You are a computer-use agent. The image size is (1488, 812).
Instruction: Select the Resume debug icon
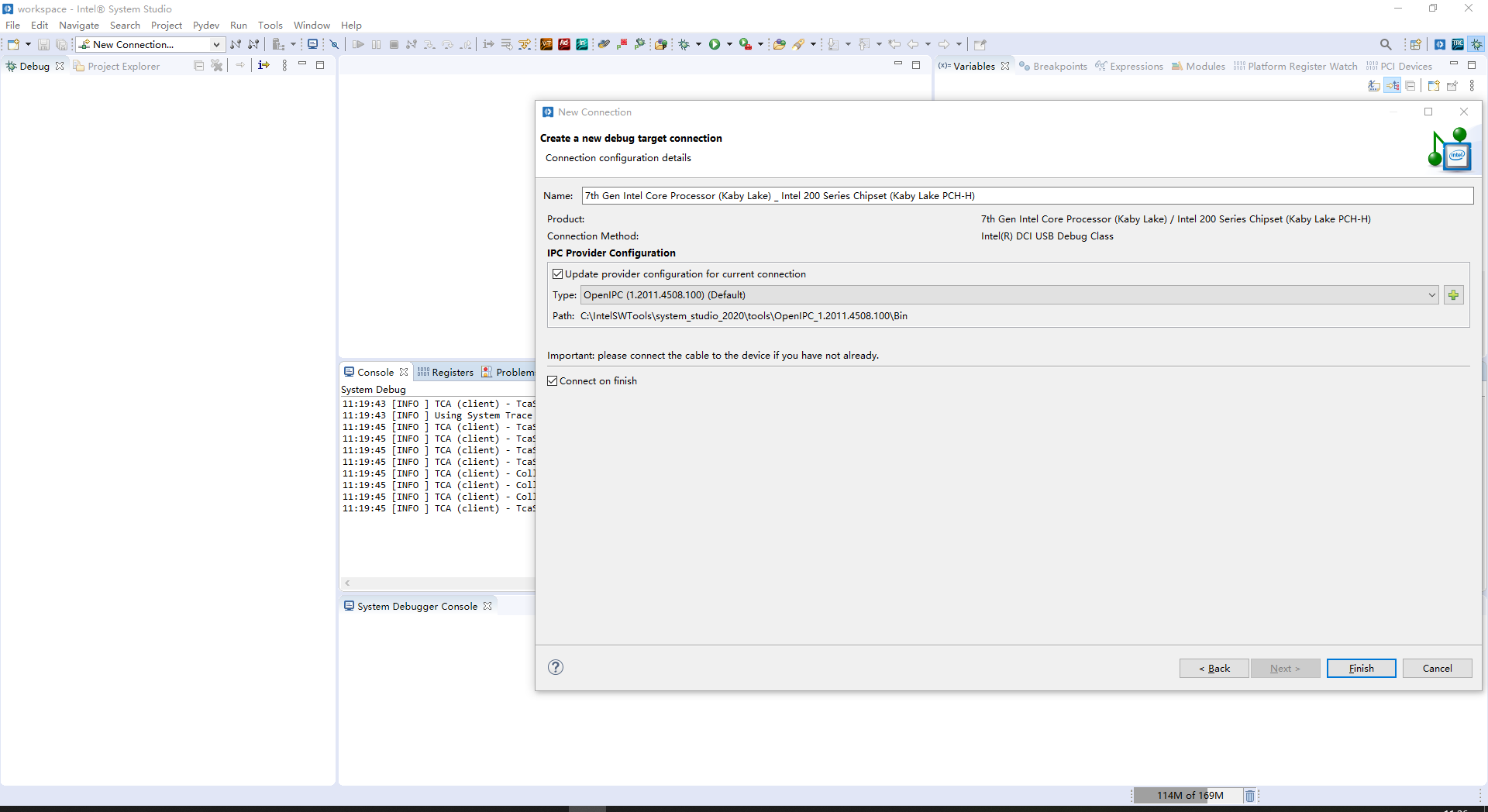(x=359, y=44)
